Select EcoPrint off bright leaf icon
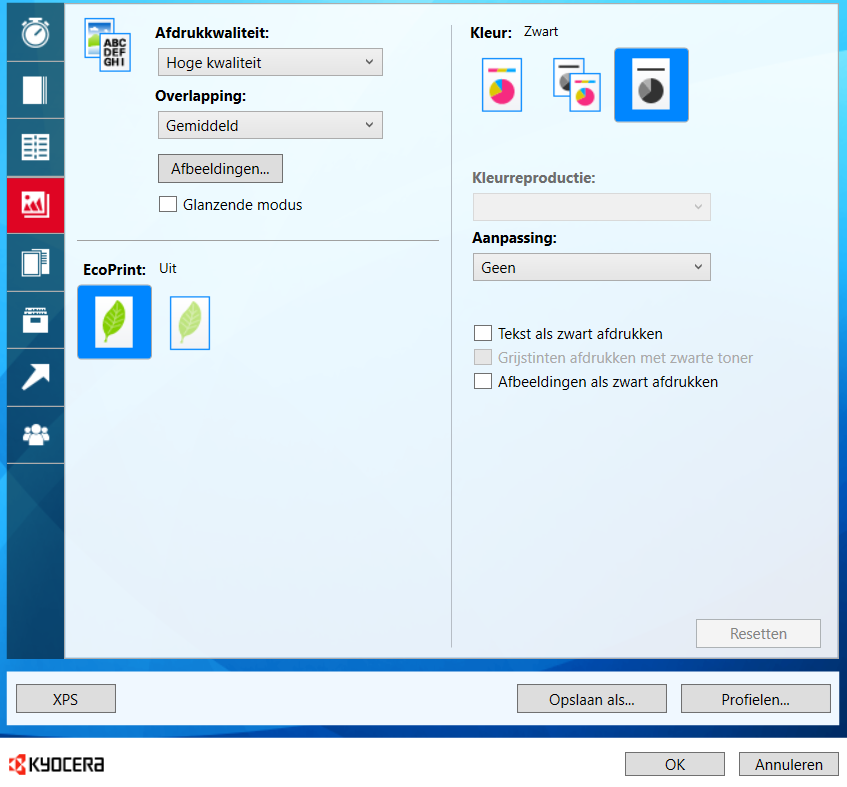This screenshot has width=847, height=787. tap(114, 322)
